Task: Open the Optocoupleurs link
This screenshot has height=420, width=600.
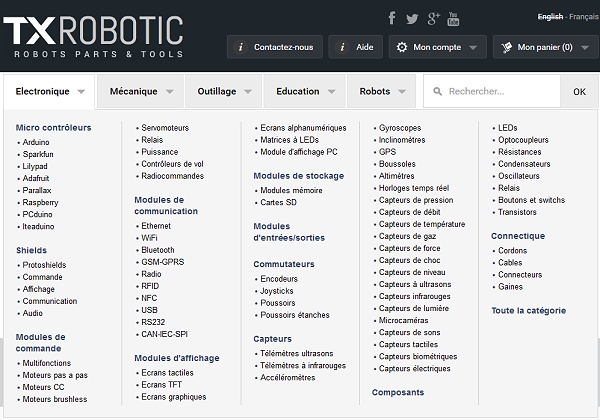Action: pos(523,140)
